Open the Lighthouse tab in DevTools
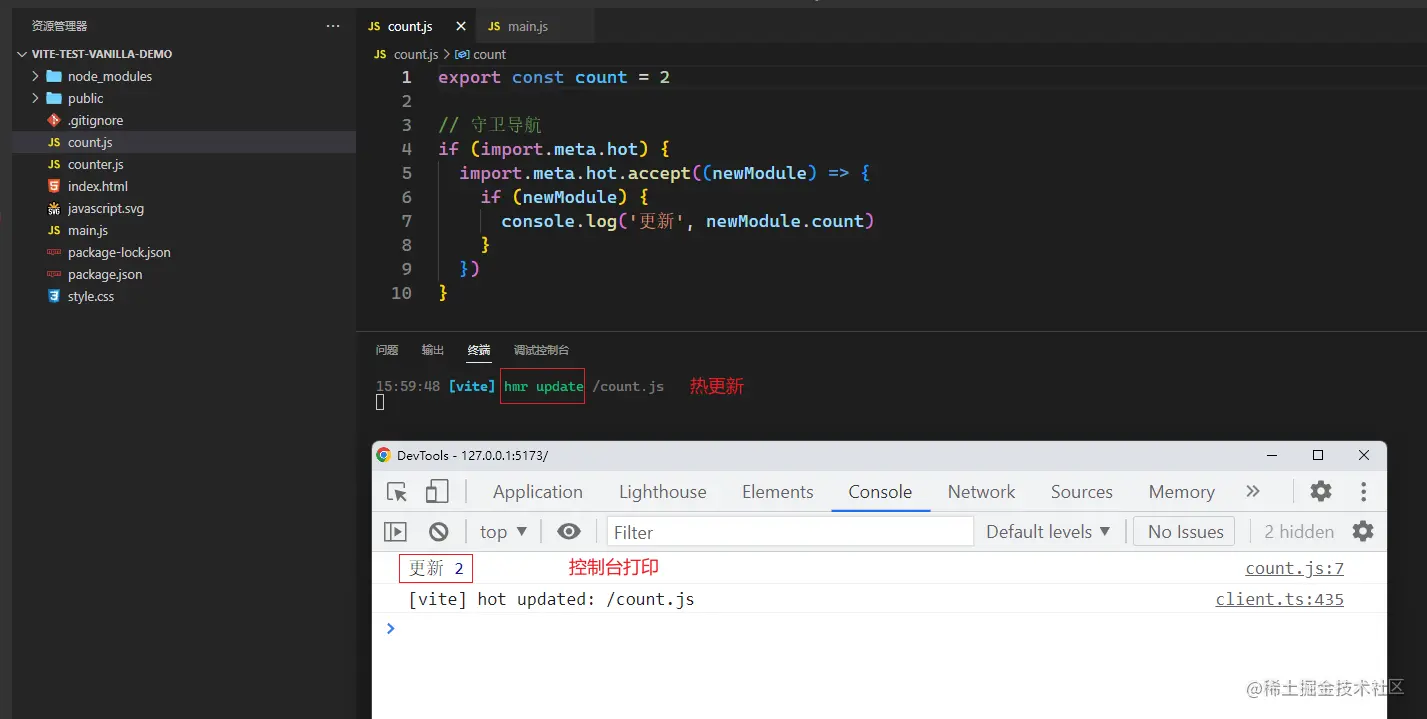This screenshot has height=719, width=1427. pos(663,492)
